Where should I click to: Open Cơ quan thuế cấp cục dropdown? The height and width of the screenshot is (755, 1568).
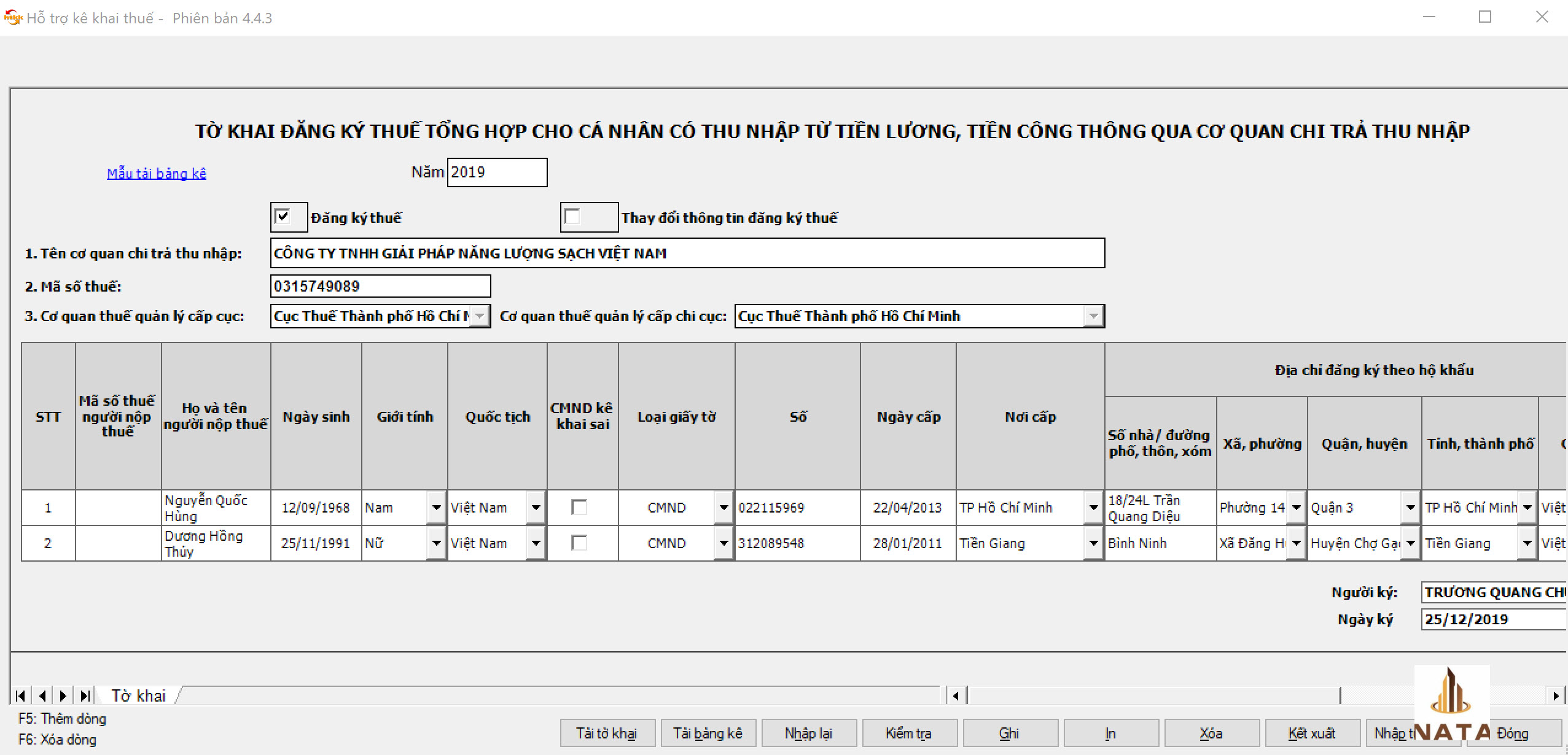(x=480, y=316)
